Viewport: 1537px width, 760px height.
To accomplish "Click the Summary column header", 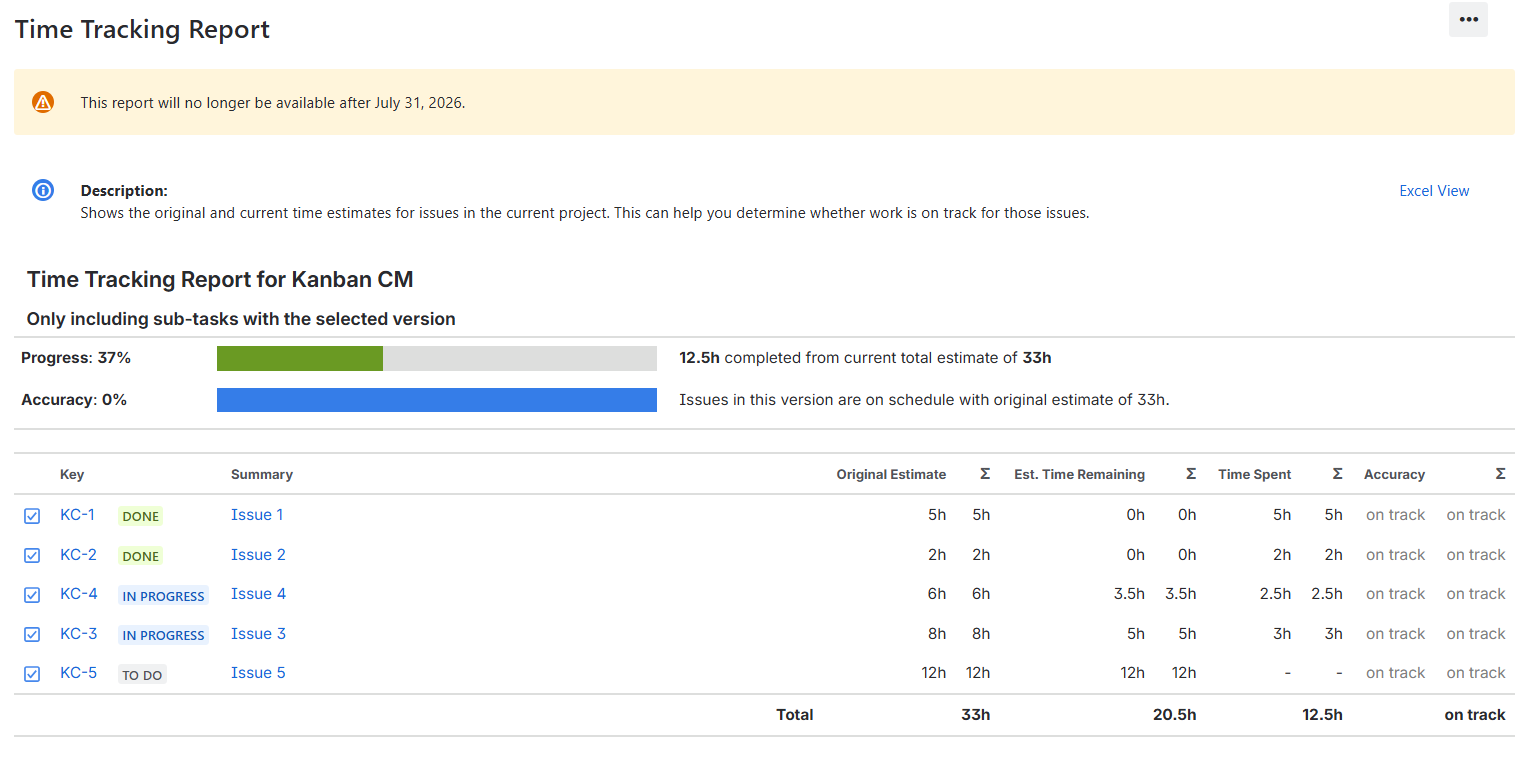I will [262, 474].
